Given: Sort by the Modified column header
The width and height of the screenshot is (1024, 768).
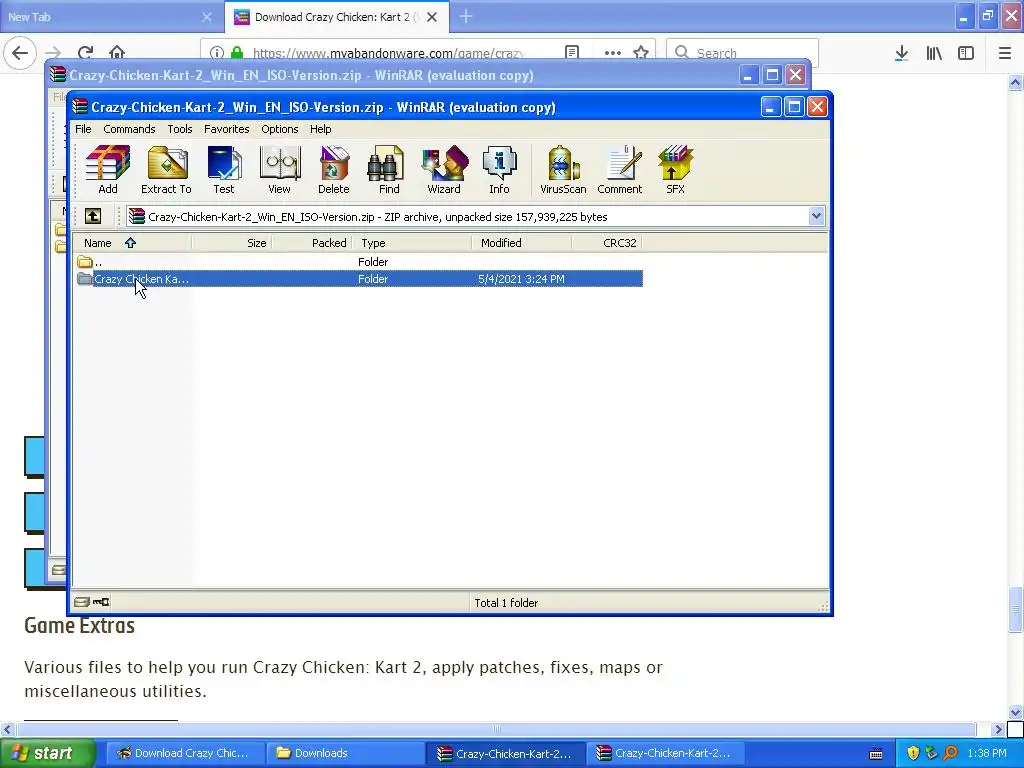Looking at the screenshot, I should pyautogui.click(x=522, y=243).
